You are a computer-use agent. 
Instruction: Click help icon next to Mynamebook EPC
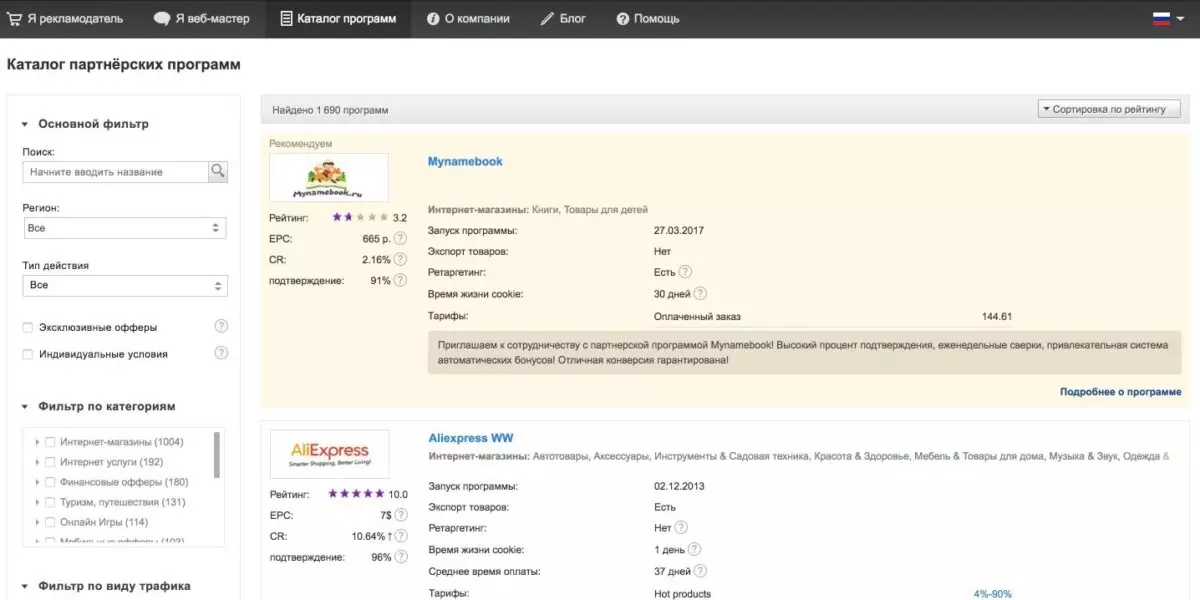pos(401,239)
